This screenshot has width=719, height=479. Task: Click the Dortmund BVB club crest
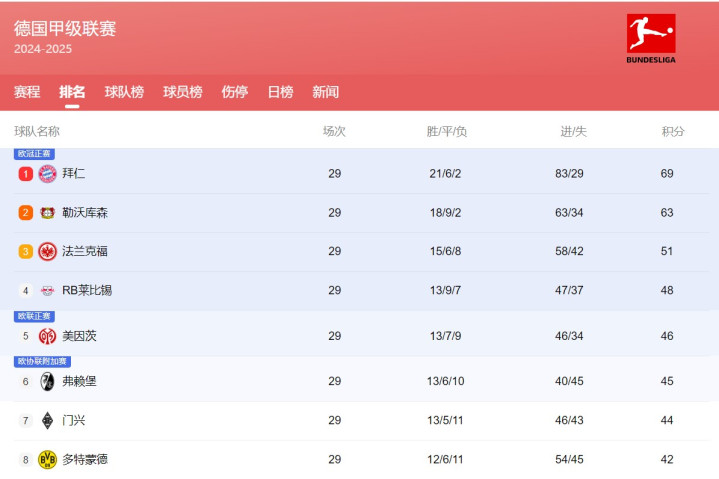point(47,459)
